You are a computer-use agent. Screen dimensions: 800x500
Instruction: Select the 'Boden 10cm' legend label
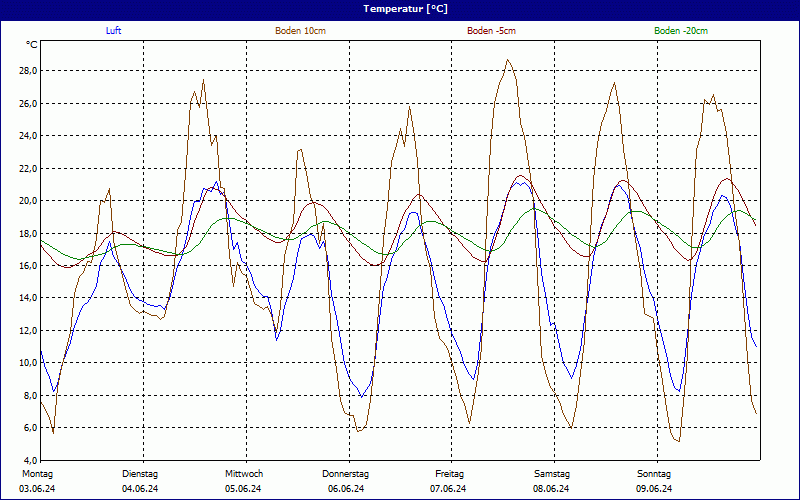coord(300,31)
